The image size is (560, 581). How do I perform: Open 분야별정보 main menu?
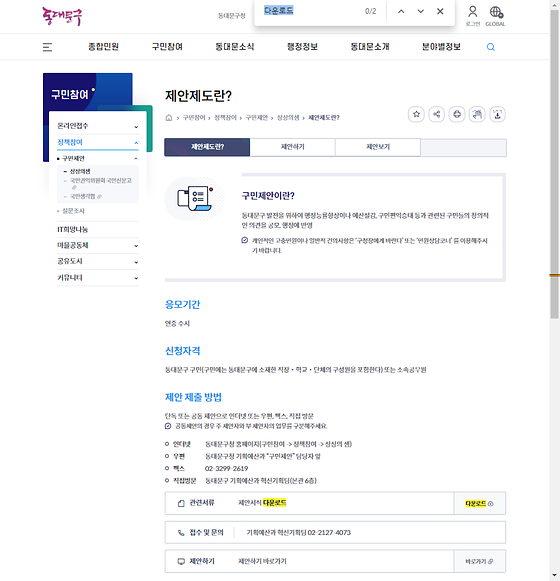pos(441,47)
